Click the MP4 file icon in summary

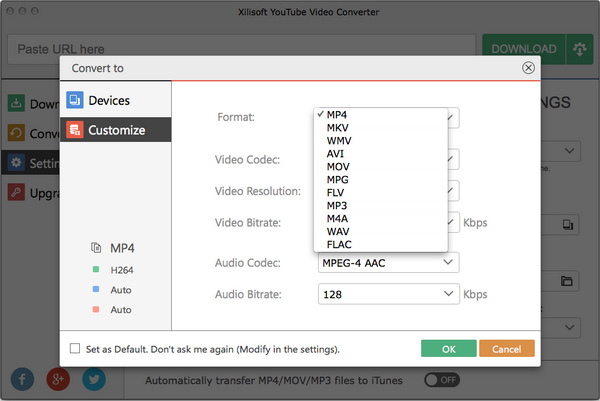[96, 247]
